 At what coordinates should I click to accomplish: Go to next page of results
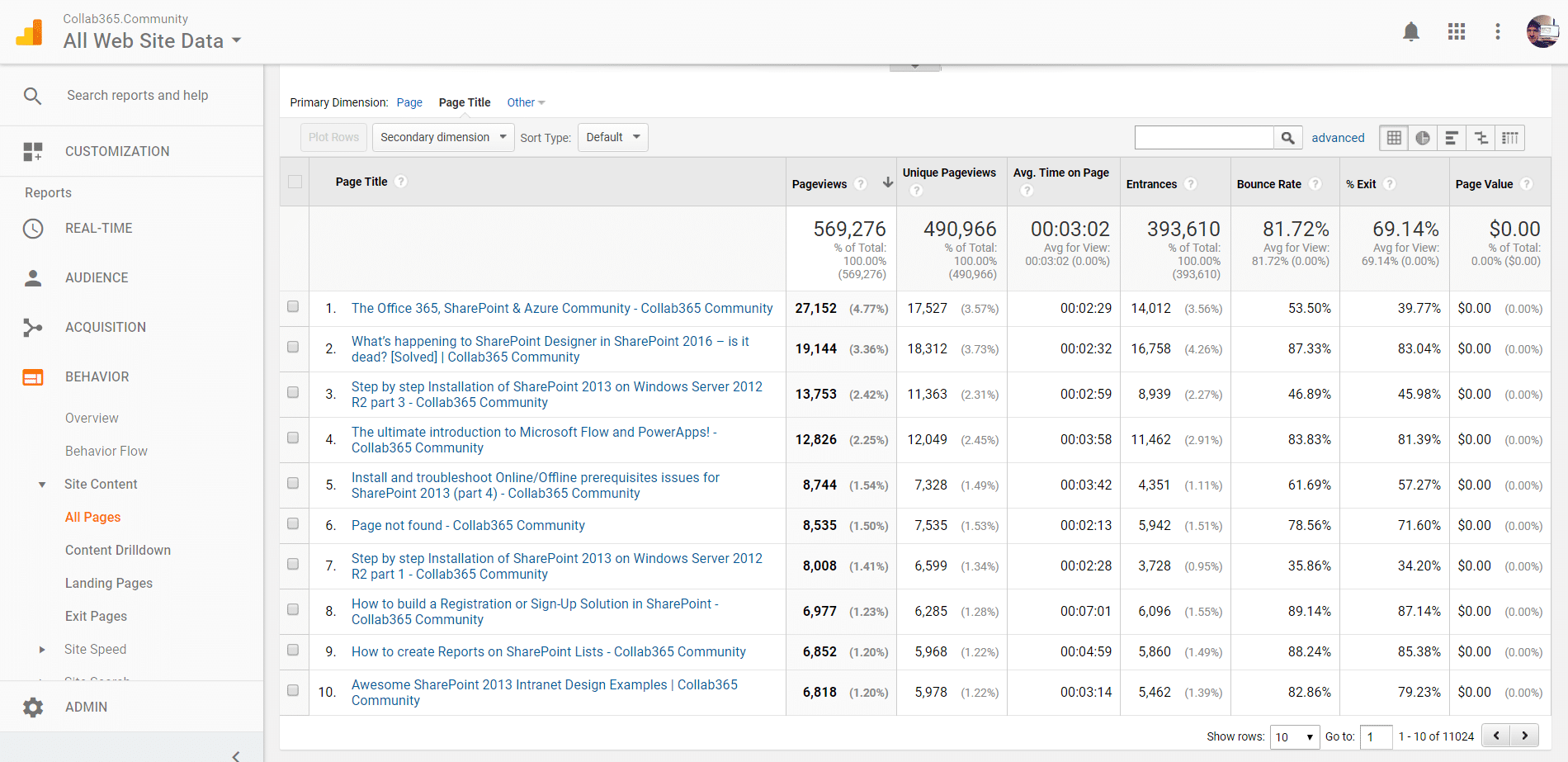(1524, 736)
